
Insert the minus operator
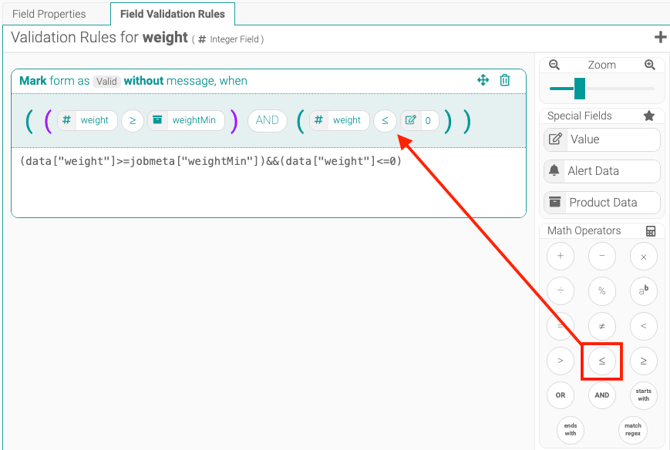pos(602,256)
